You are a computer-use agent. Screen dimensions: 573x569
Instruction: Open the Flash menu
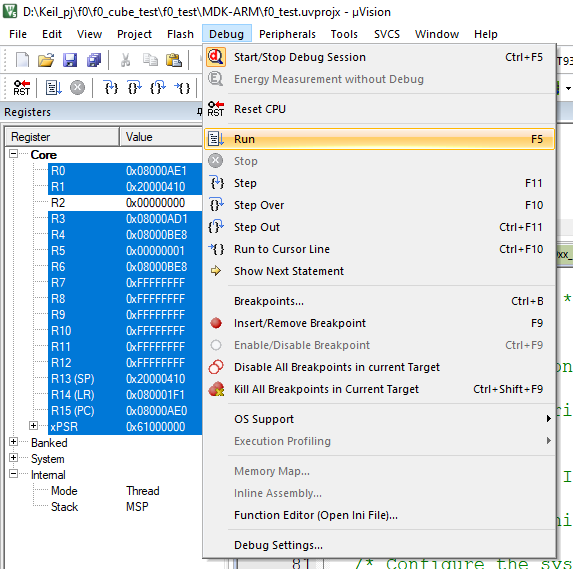[180, 34]
